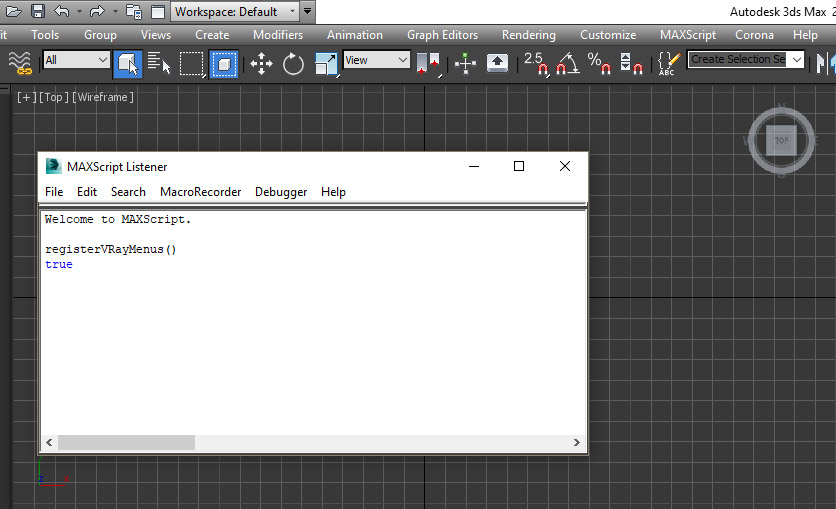The width and height of the screenshot is (836, 509).
Task: Undo the last action
Action: (x=62, y=11)
